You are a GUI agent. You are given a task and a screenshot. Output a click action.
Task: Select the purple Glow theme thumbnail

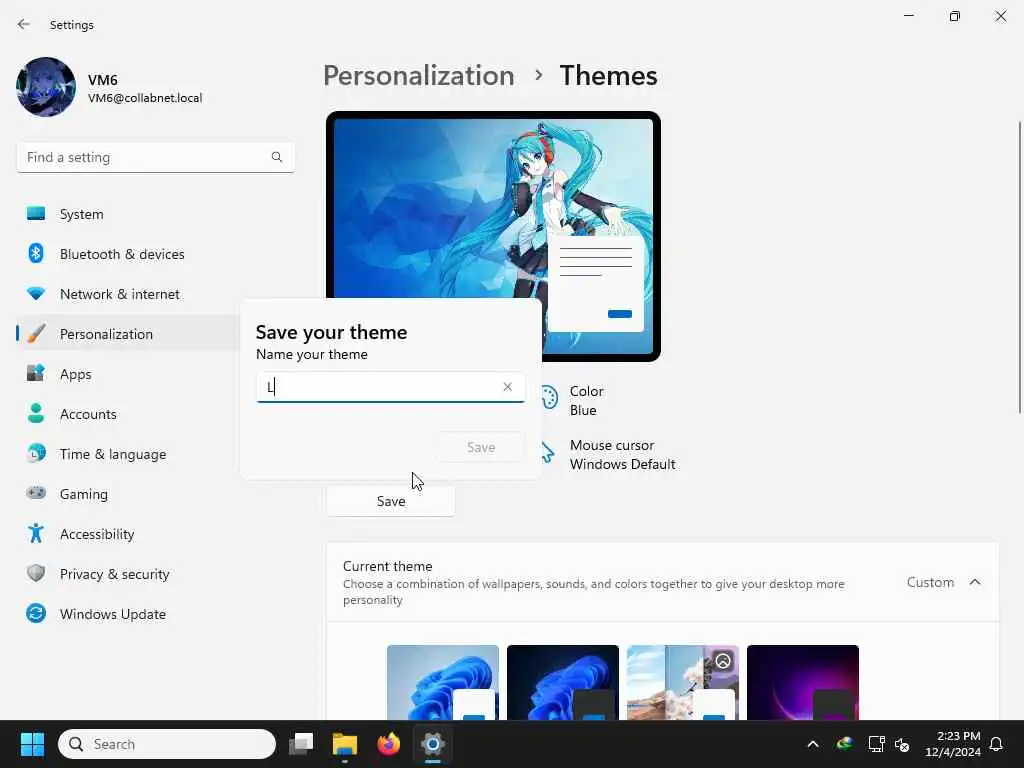coord(803,682)
